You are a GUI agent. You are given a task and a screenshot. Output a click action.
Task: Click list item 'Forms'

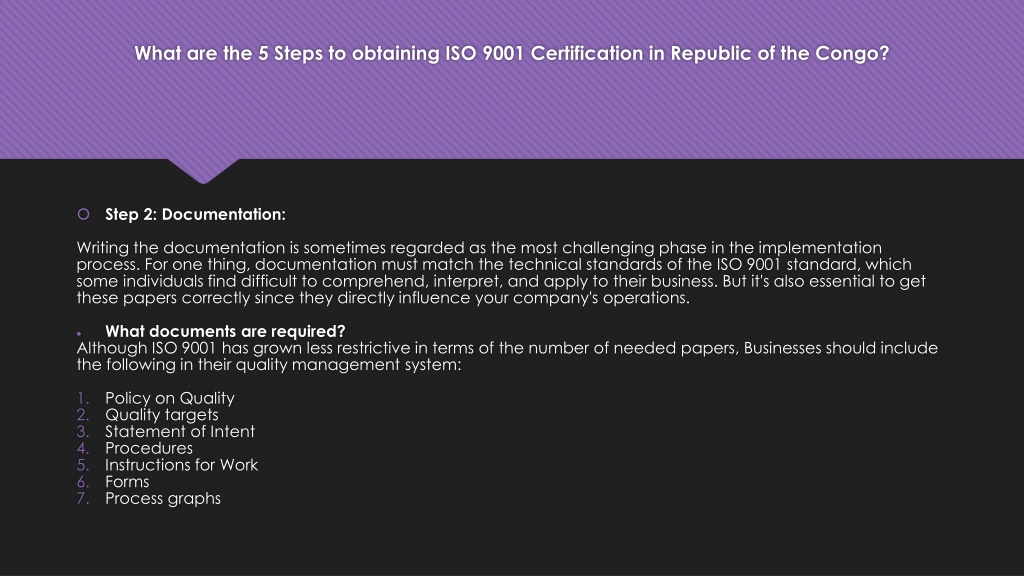pyautogui.click(x=127, y=482)
